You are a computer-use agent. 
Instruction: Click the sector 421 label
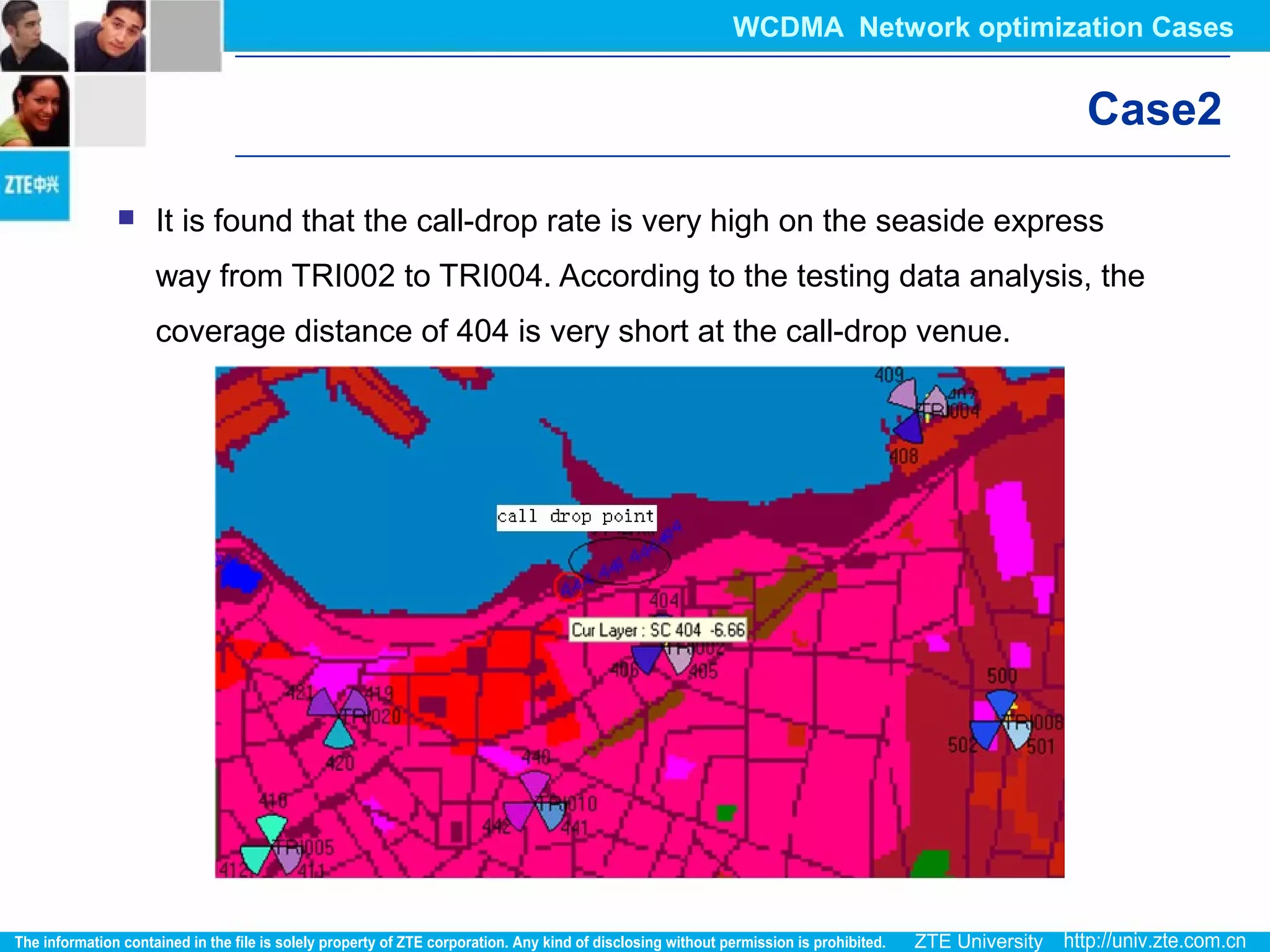click(x=300, y=692)
